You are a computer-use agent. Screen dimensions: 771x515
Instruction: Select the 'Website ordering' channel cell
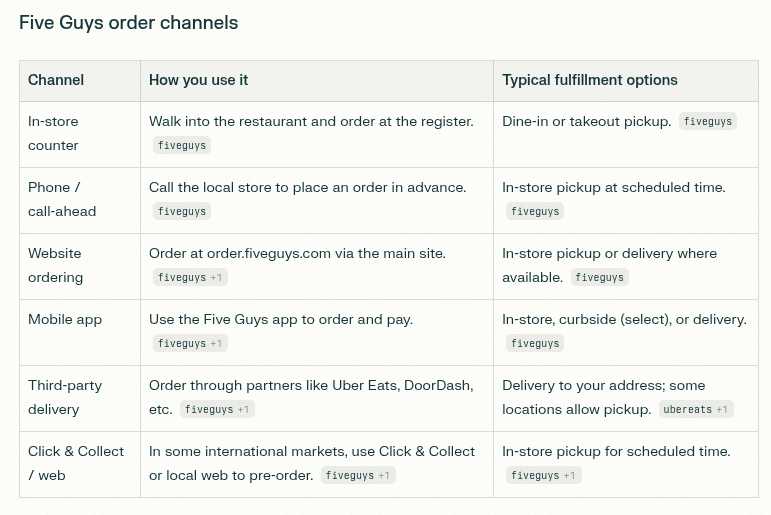click(55, 265)
